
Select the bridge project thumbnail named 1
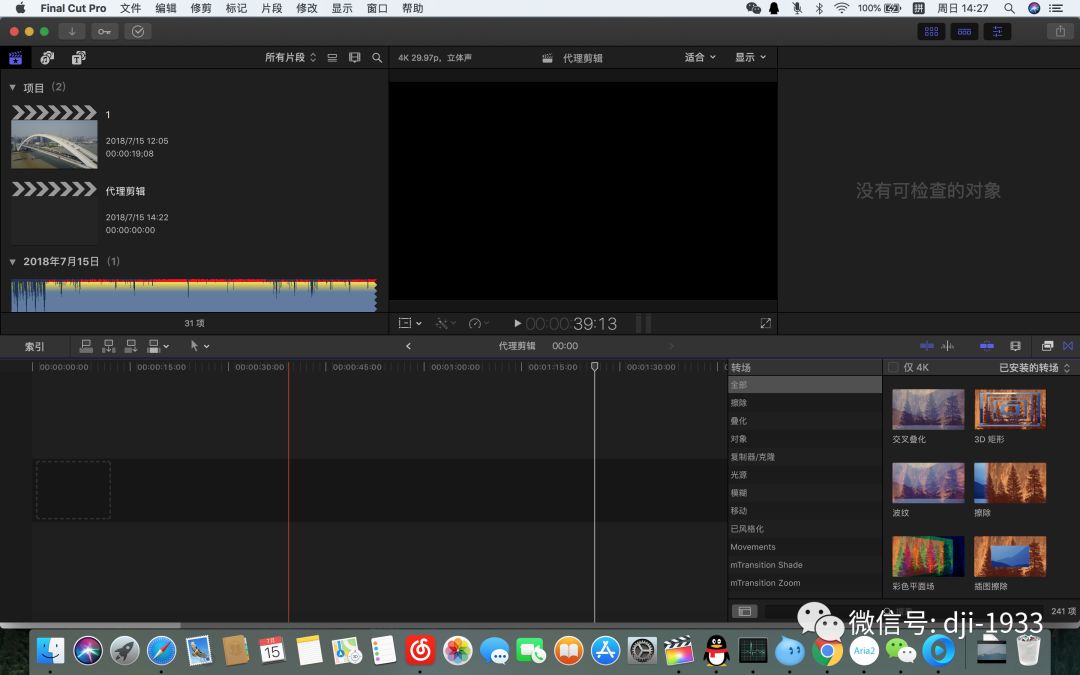coord(54,137)
